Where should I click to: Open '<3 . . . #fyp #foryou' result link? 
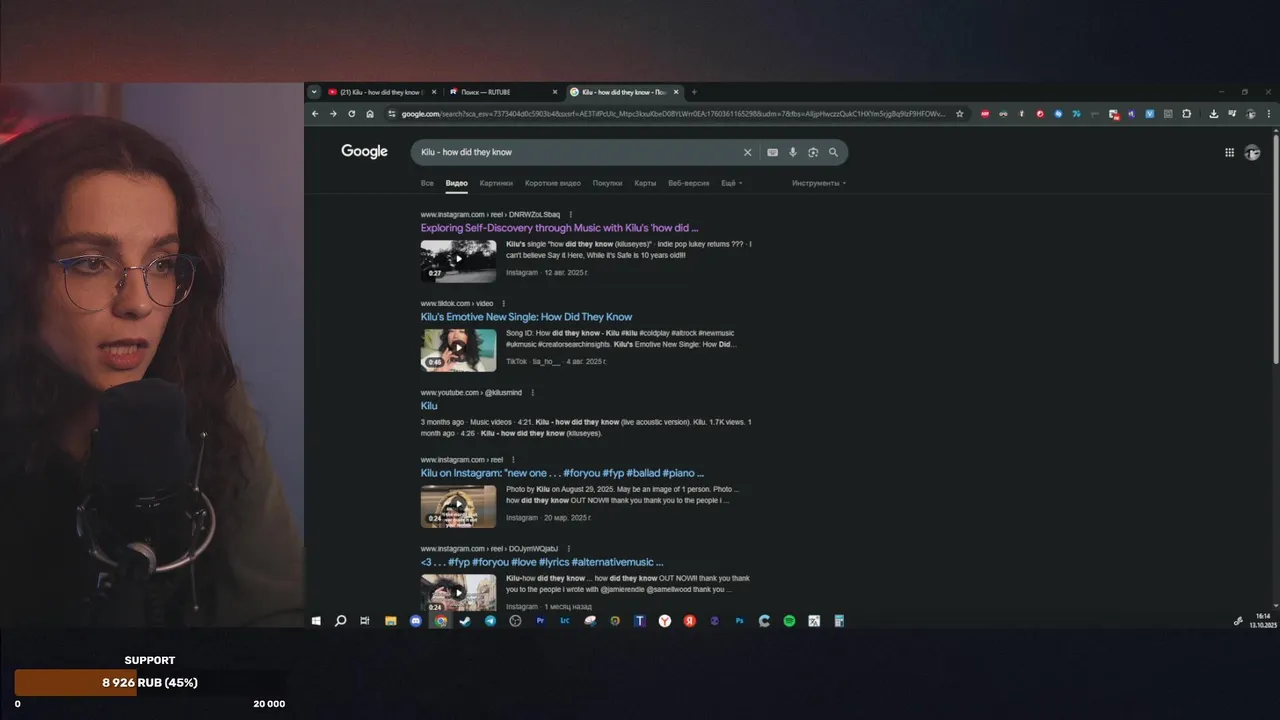click(542, 562)
